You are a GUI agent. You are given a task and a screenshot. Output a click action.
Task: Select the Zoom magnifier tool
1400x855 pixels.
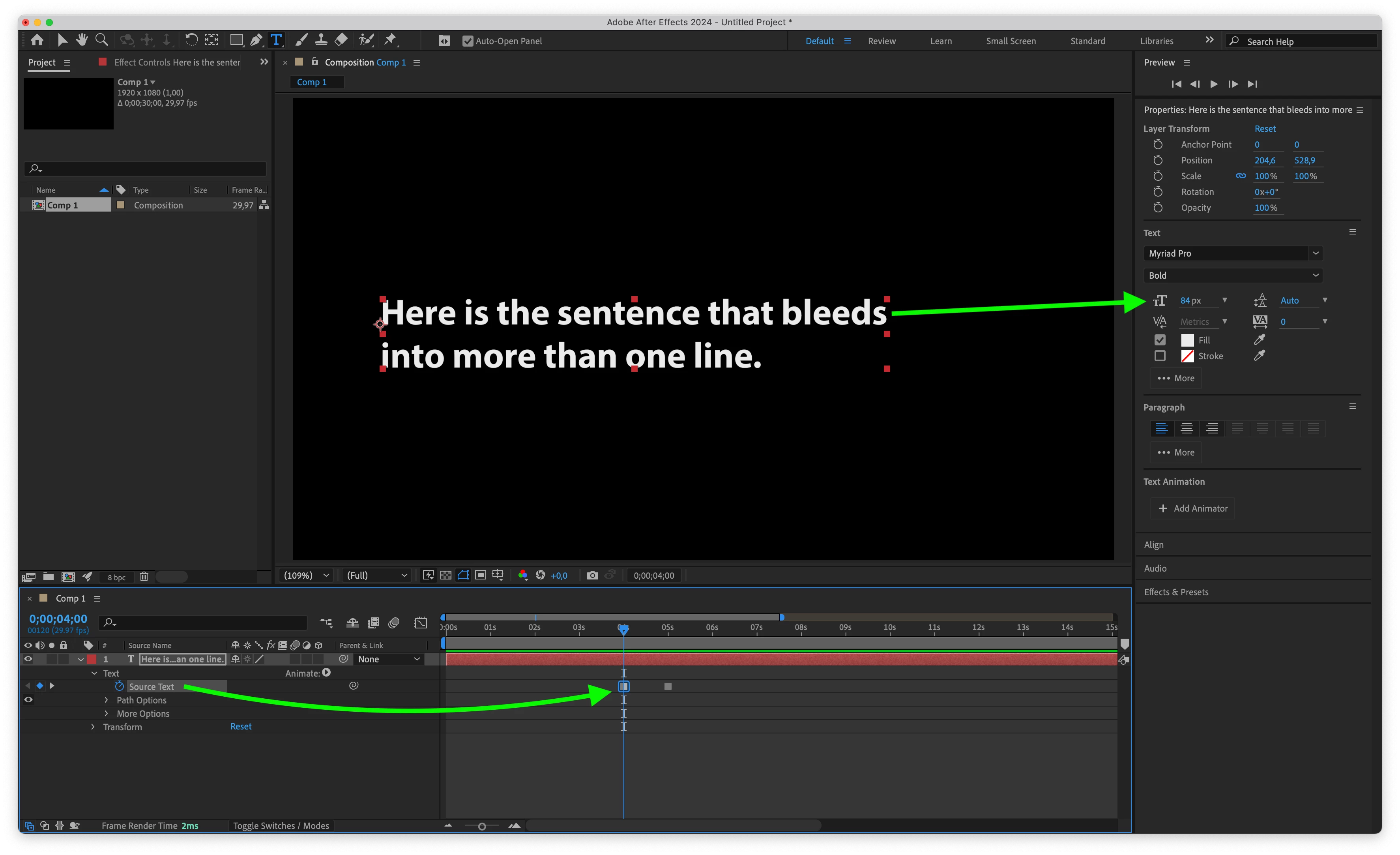[102, 40]
